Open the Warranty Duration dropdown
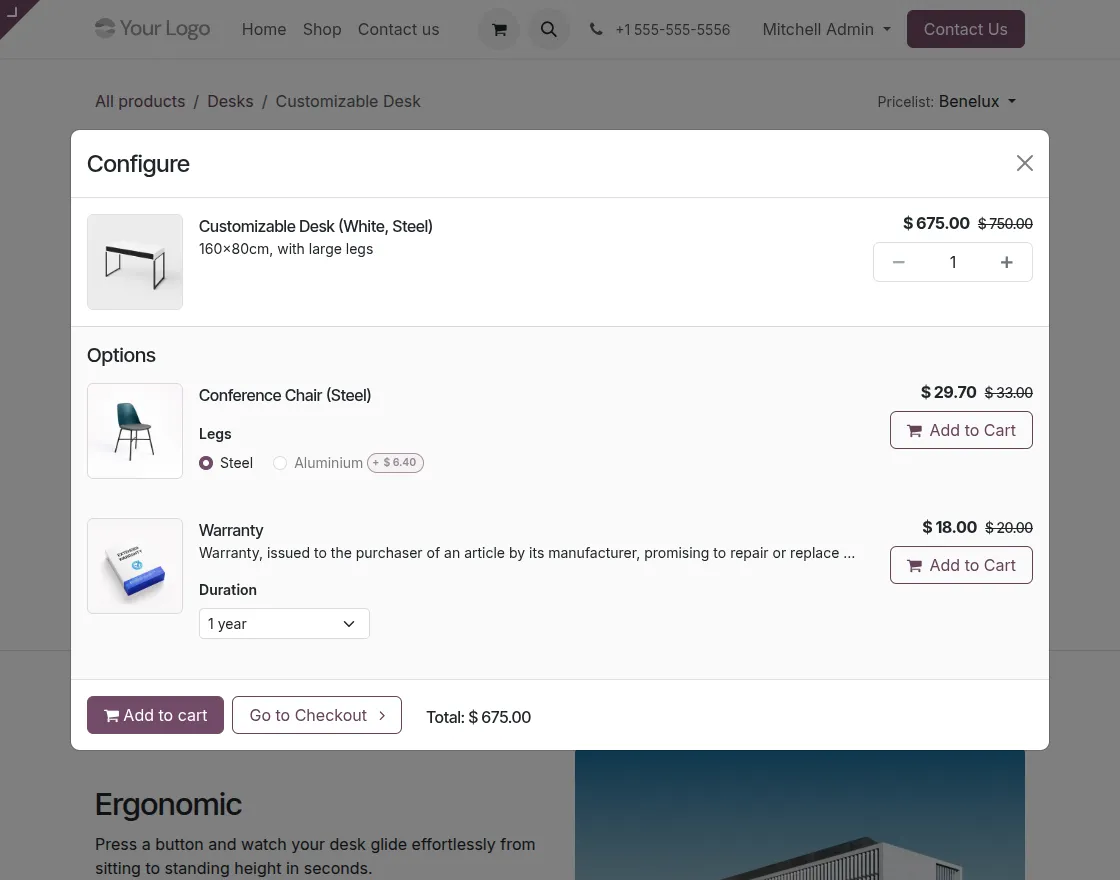The image size is (1120, 880). 284,623
